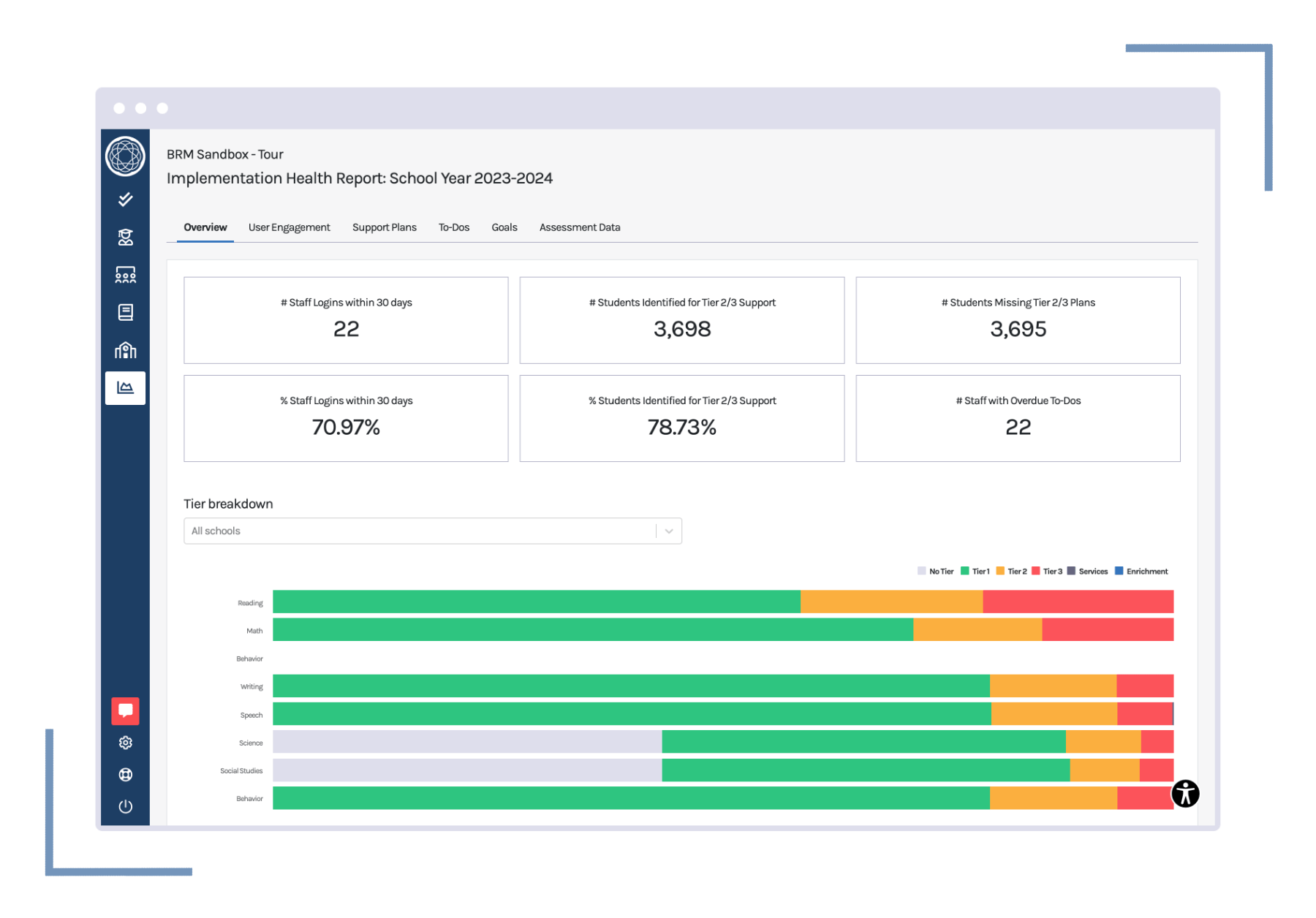Screen dimensions: 1316x918
Task: Click the Tier breakdown heading
Action: (x=228, y=504)
